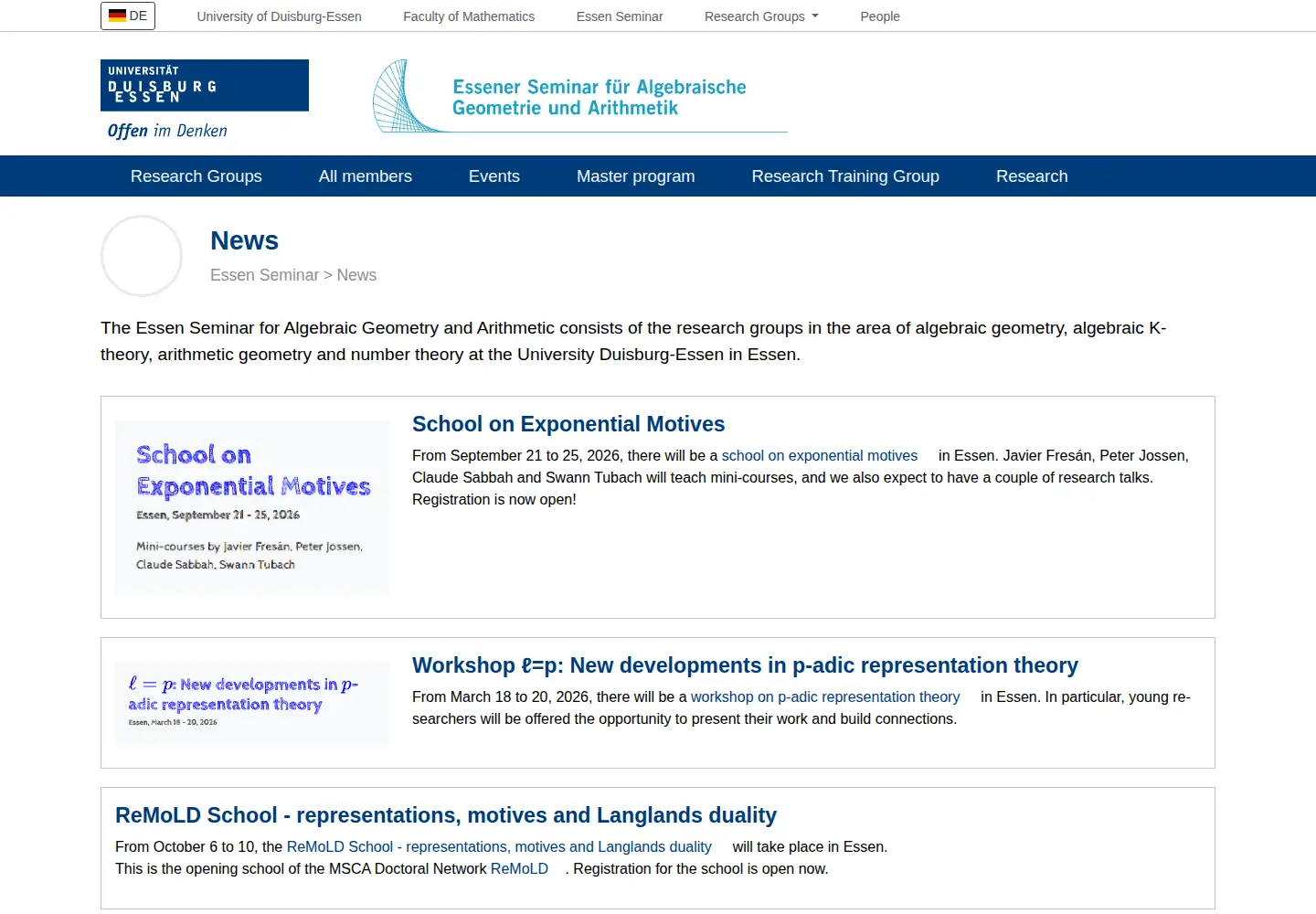Open Events menu item
This screenshot has height=914, width=1316.
pos(494,176)
